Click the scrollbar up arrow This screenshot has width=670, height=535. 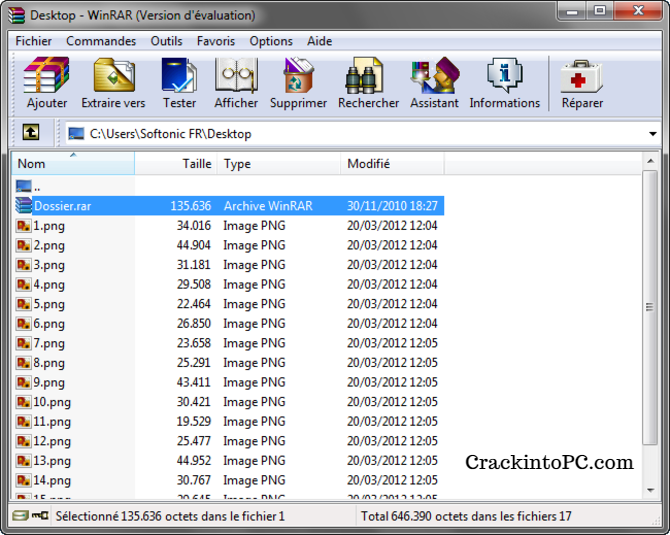(x=650, y=161)
